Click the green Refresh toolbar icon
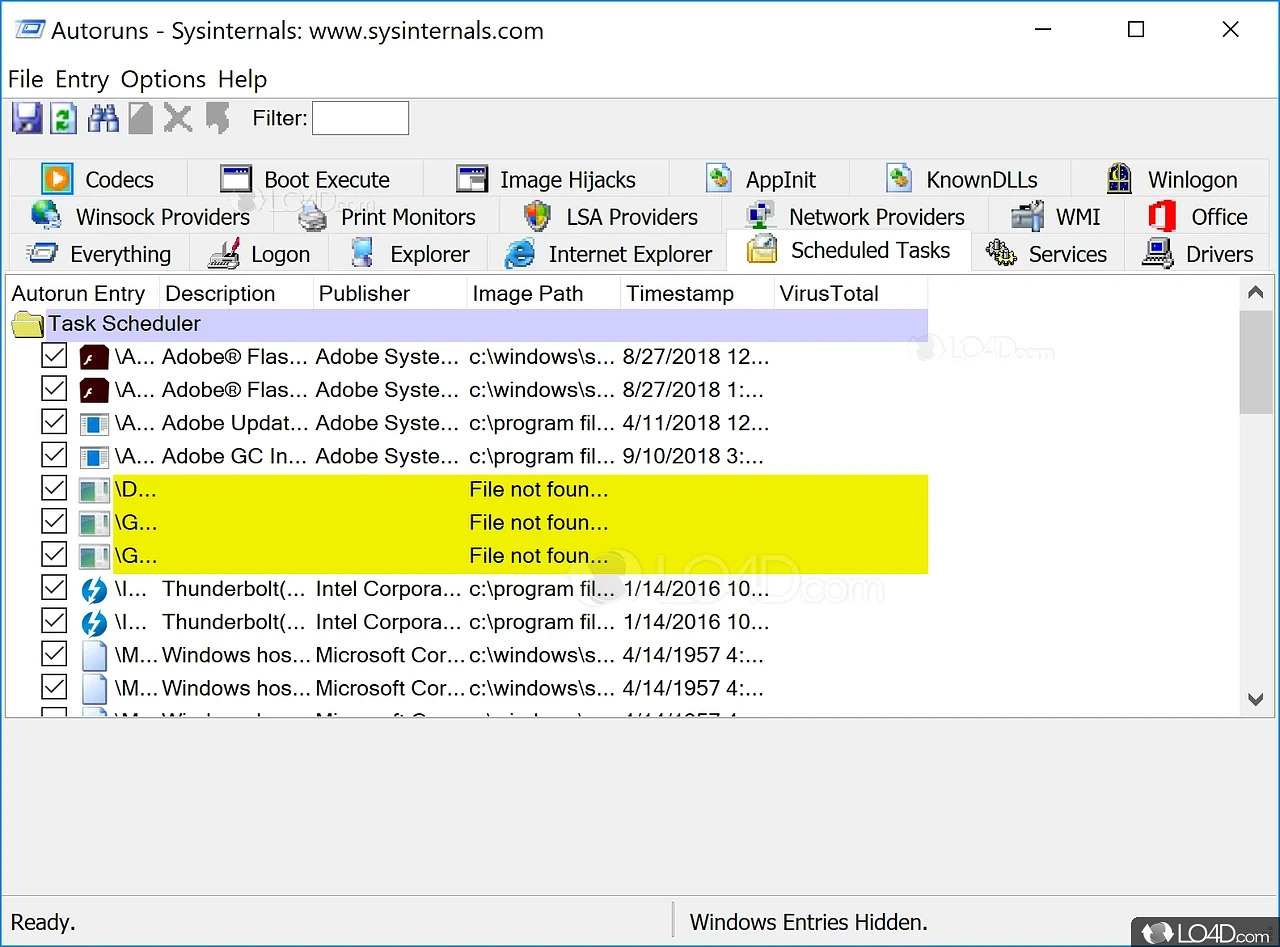 64,118
